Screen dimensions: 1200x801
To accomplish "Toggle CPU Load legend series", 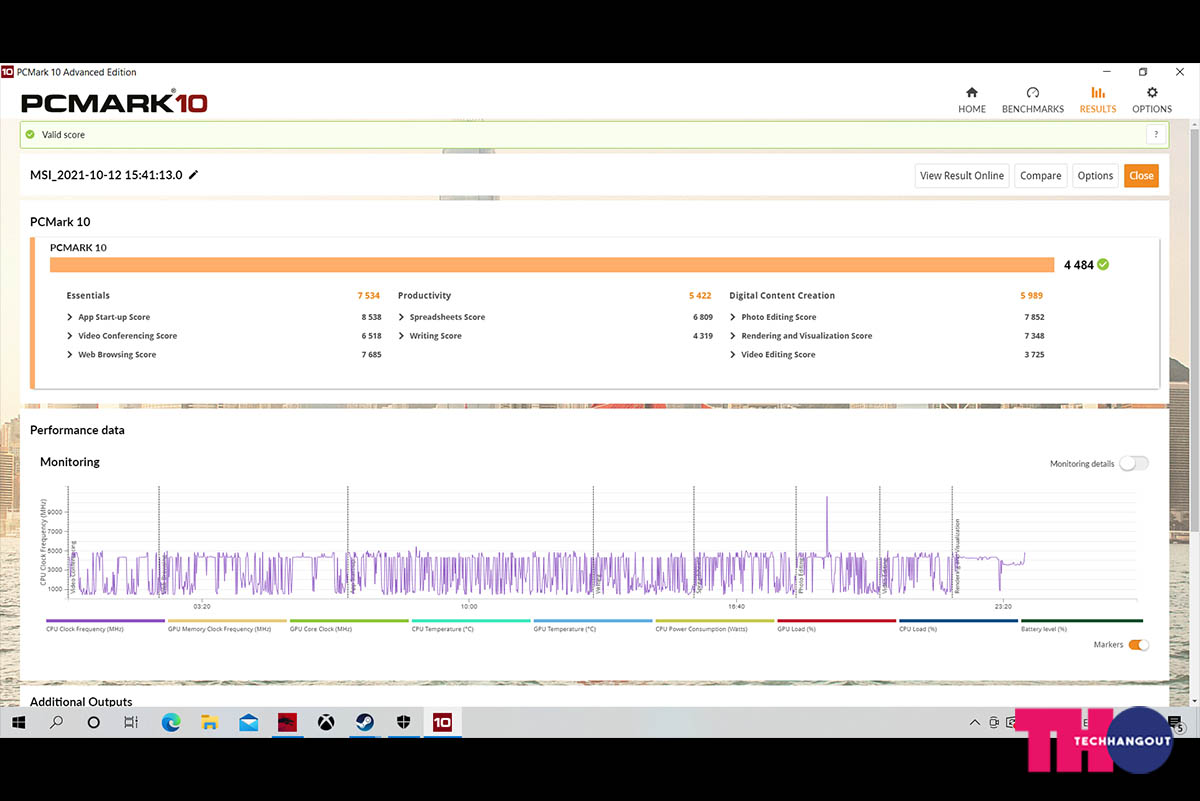I will pos(959,625).
